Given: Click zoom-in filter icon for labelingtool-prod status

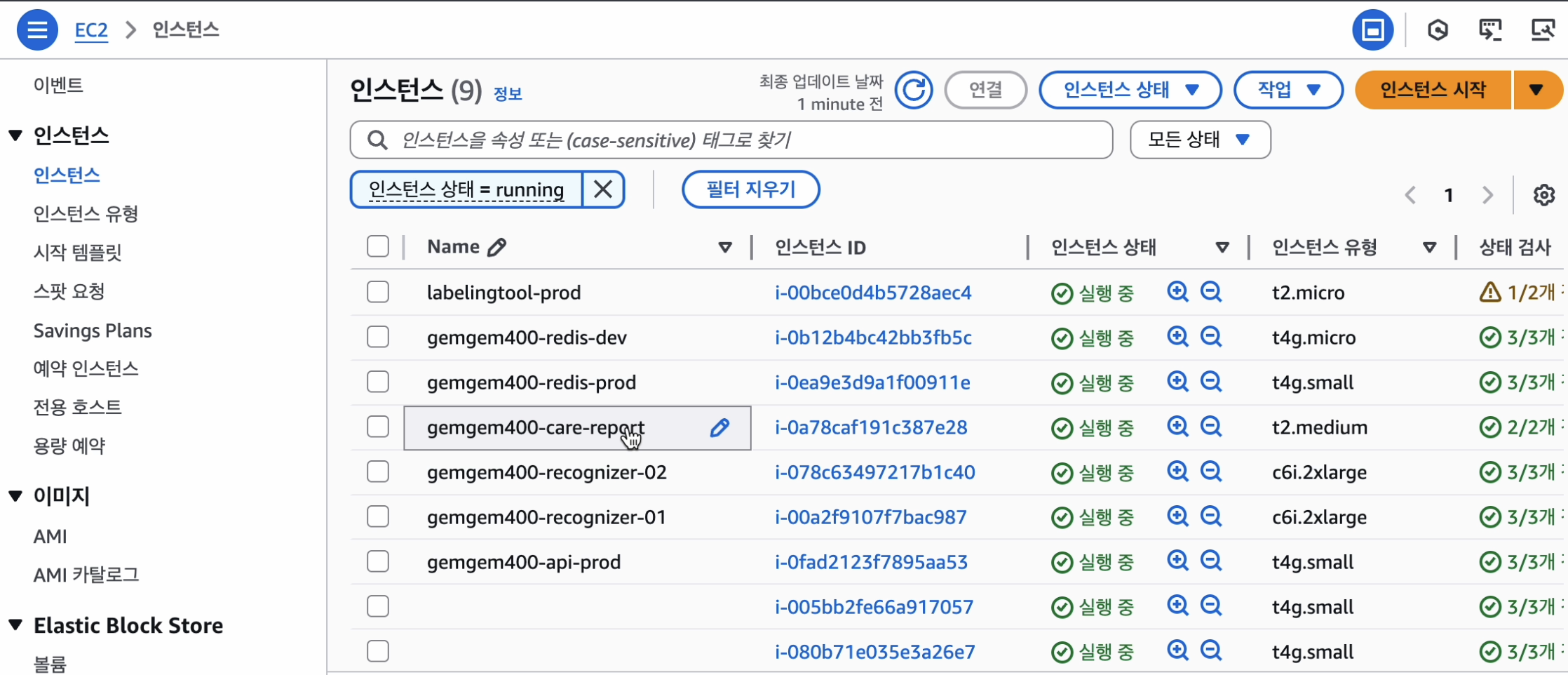Looking at the screenshot, I should point(1177,292).
